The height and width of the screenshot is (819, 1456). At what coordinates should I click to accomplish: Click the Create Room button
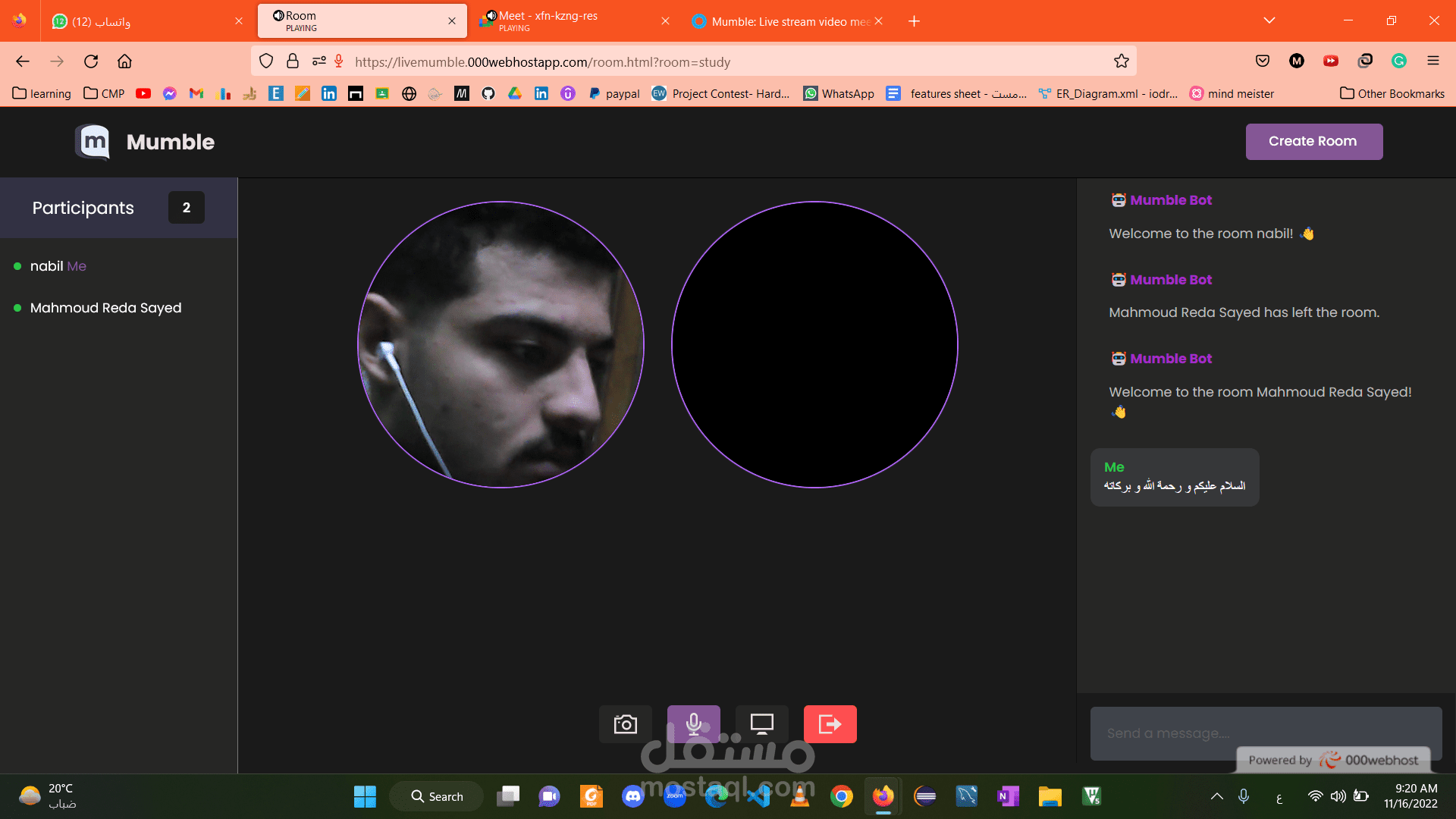point(1313,142)
